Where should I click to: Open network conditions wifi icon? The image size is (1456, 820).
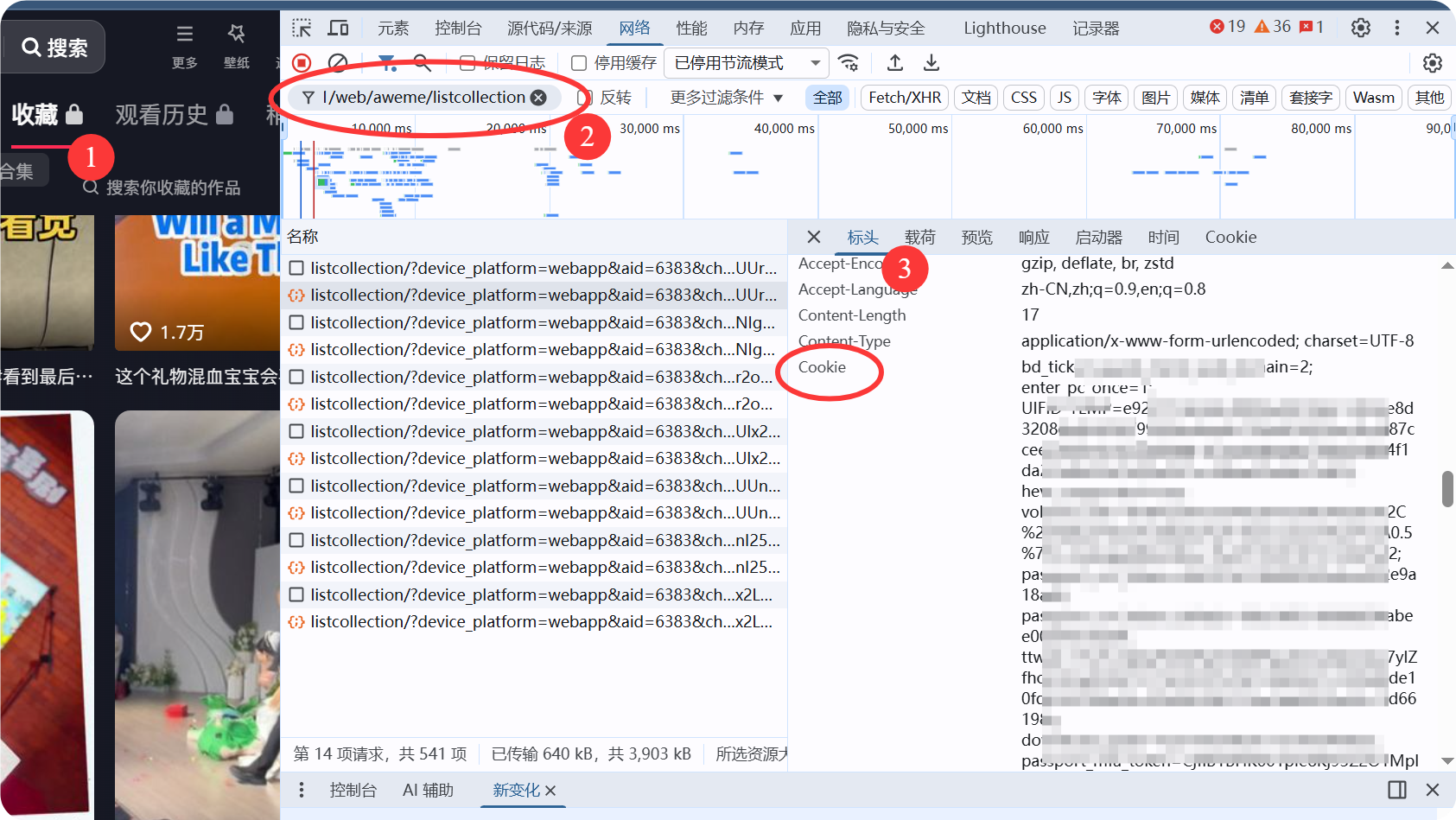849,62
